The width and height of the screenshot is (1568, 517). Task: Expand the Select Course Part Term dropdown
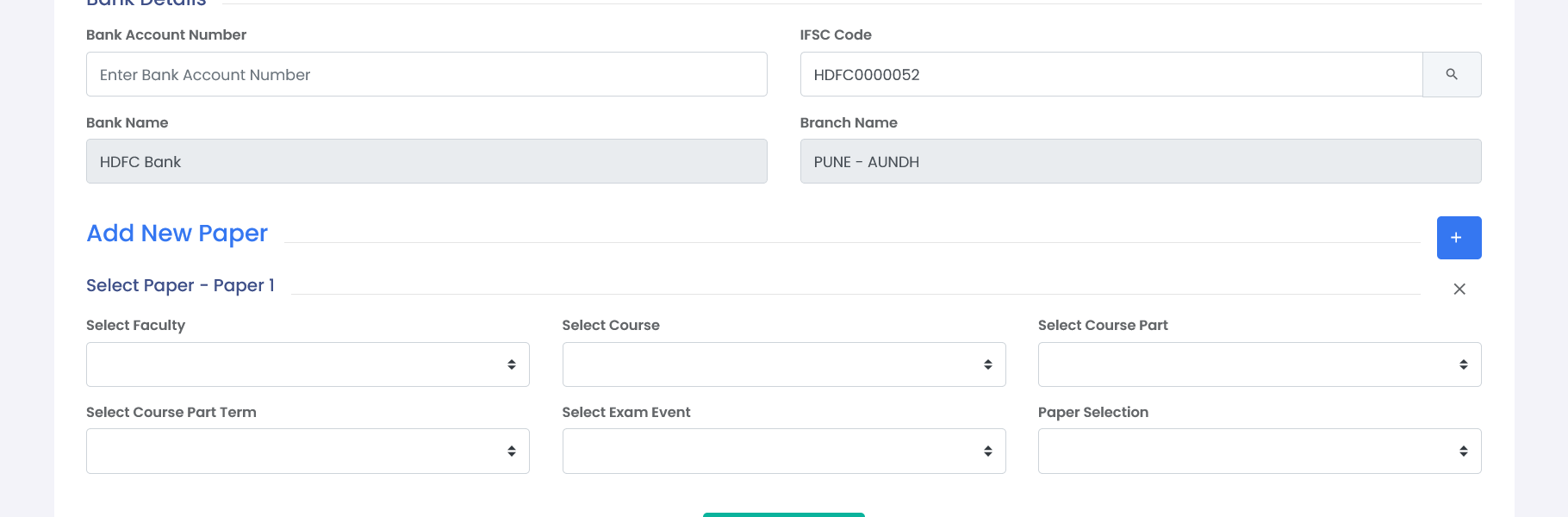308,451
